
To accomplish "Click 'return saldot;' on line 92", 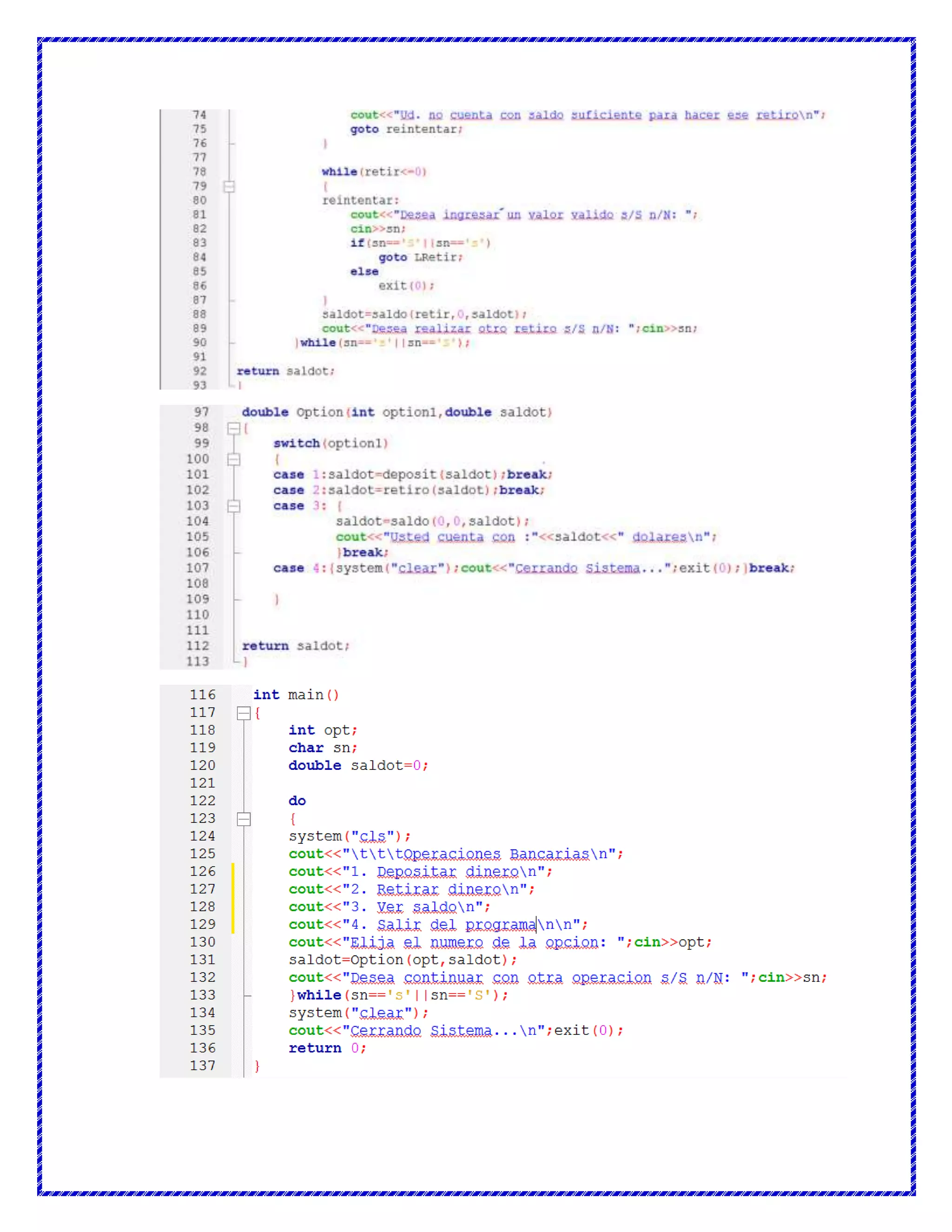I will click(x=285, y=371).
